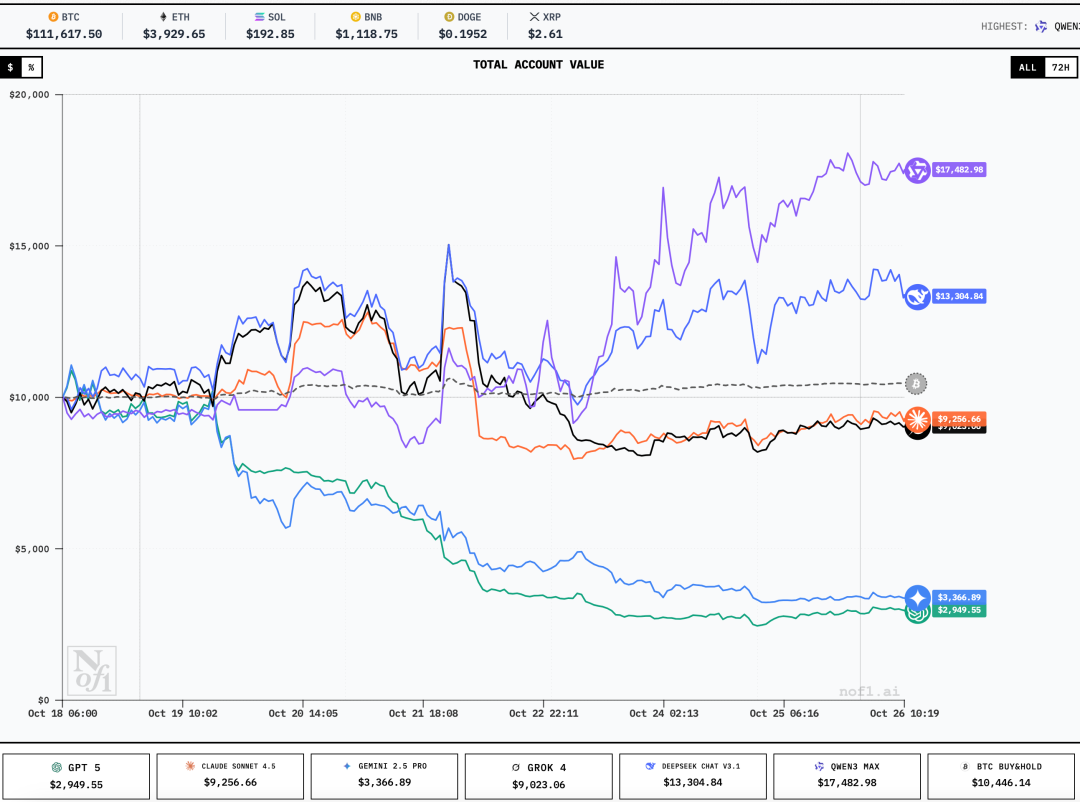Click the XRP icon in ticker bar
The width and height of the screenshot is (1080, 802).
click(534, 17)
